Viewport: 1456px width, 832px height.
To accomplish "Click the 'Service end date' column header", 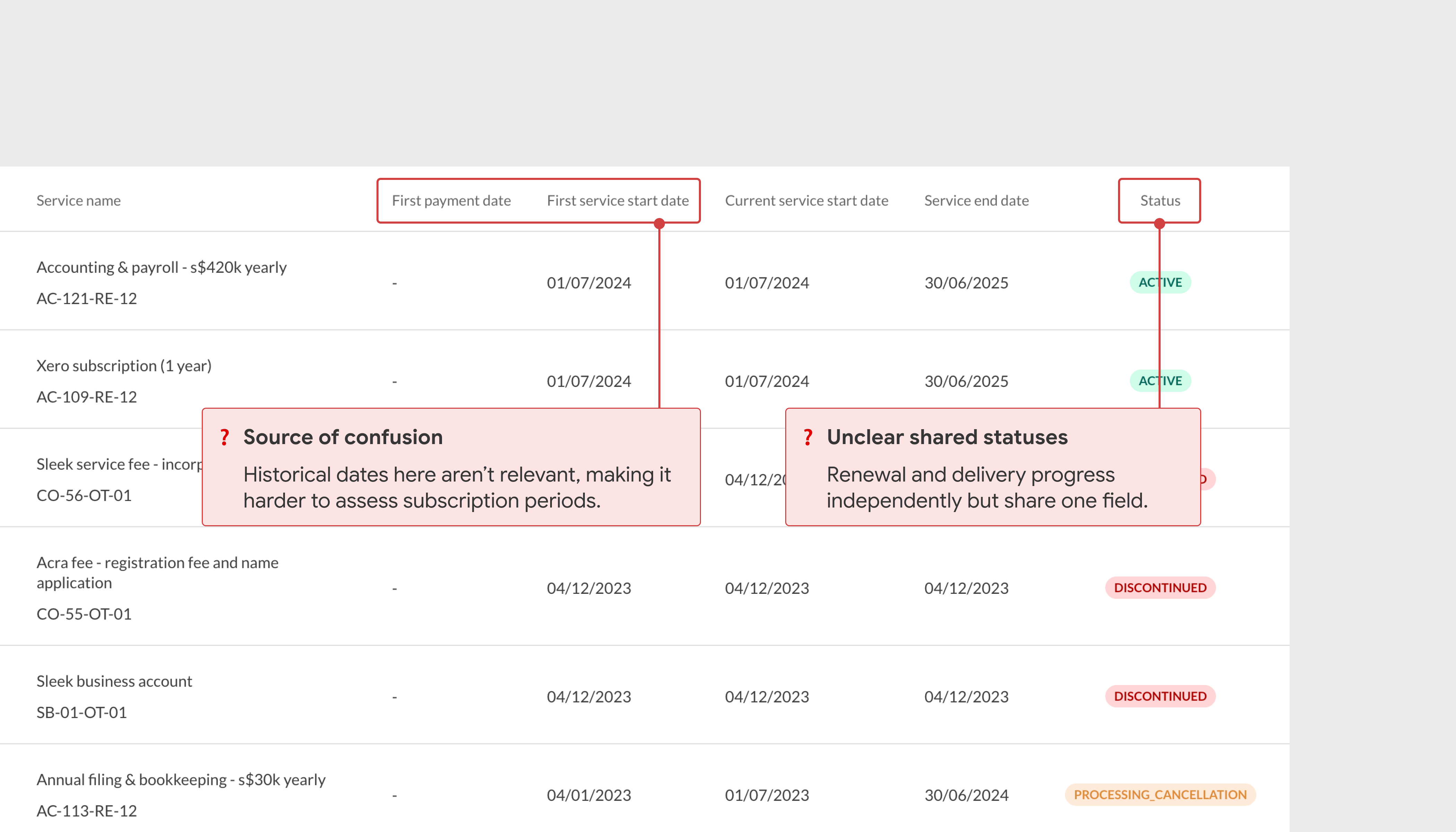I will (x=976, y=201).
